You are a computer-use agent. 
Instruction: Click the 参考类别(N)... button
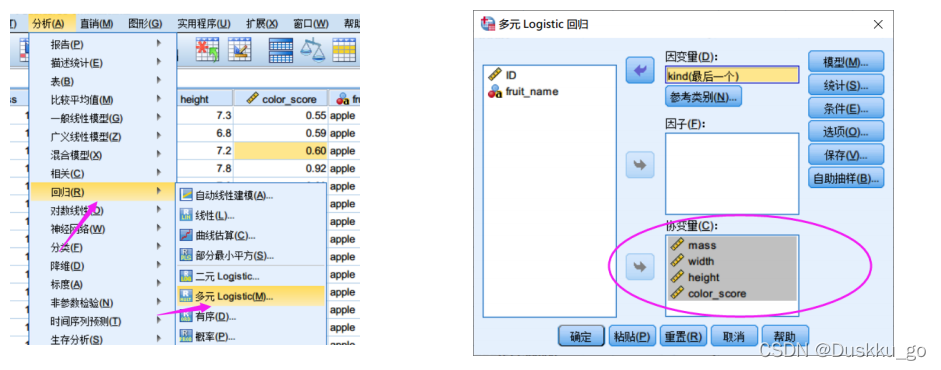click(x=703, y=96)
